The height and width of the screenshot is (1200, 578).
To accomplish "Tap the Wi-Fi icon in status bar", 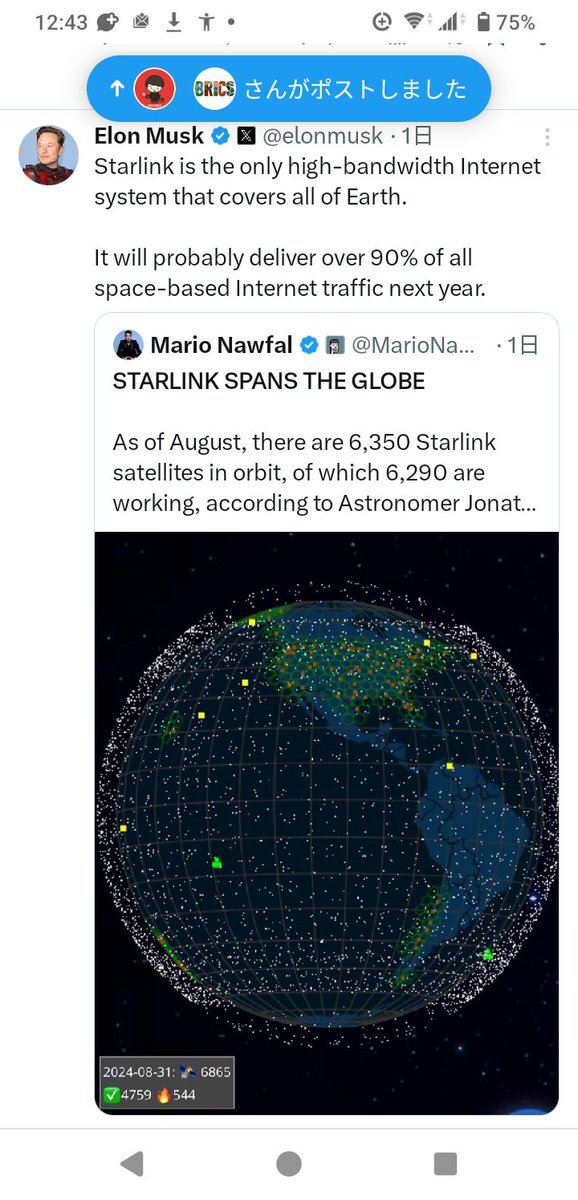I will coord(414,21).
